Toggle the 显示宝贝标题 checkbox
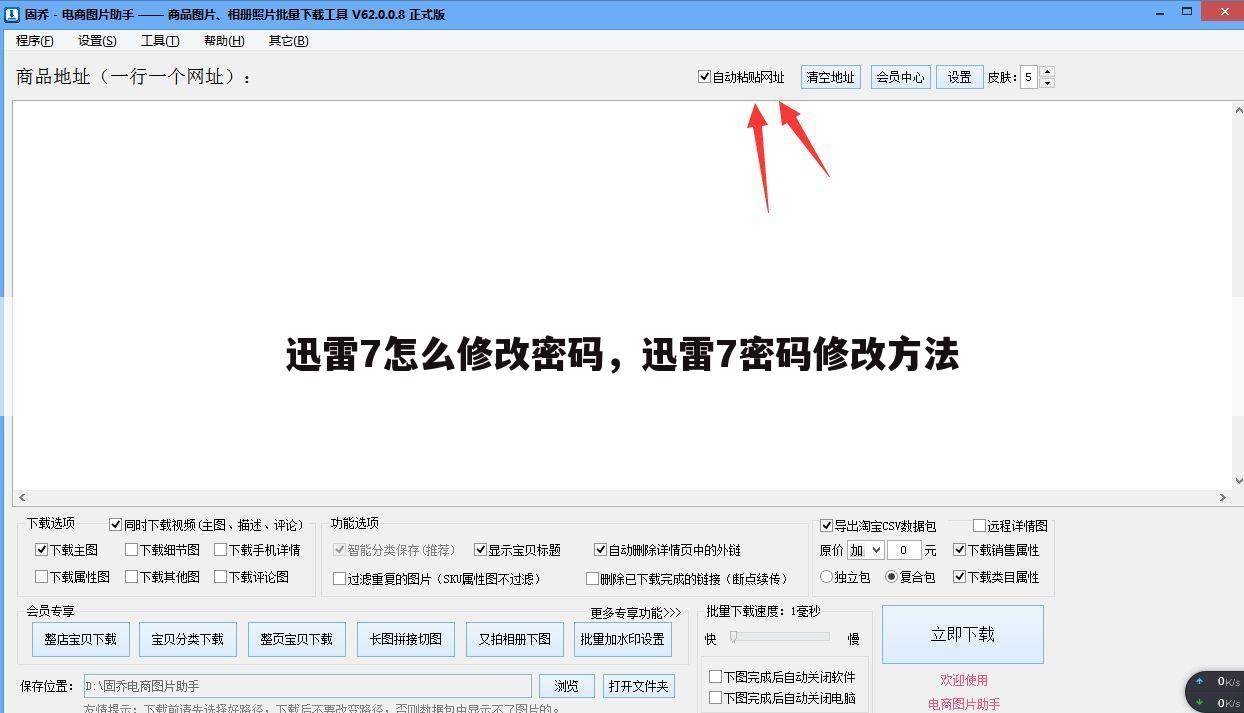The image size is (1244, 713). coord(480,550)
